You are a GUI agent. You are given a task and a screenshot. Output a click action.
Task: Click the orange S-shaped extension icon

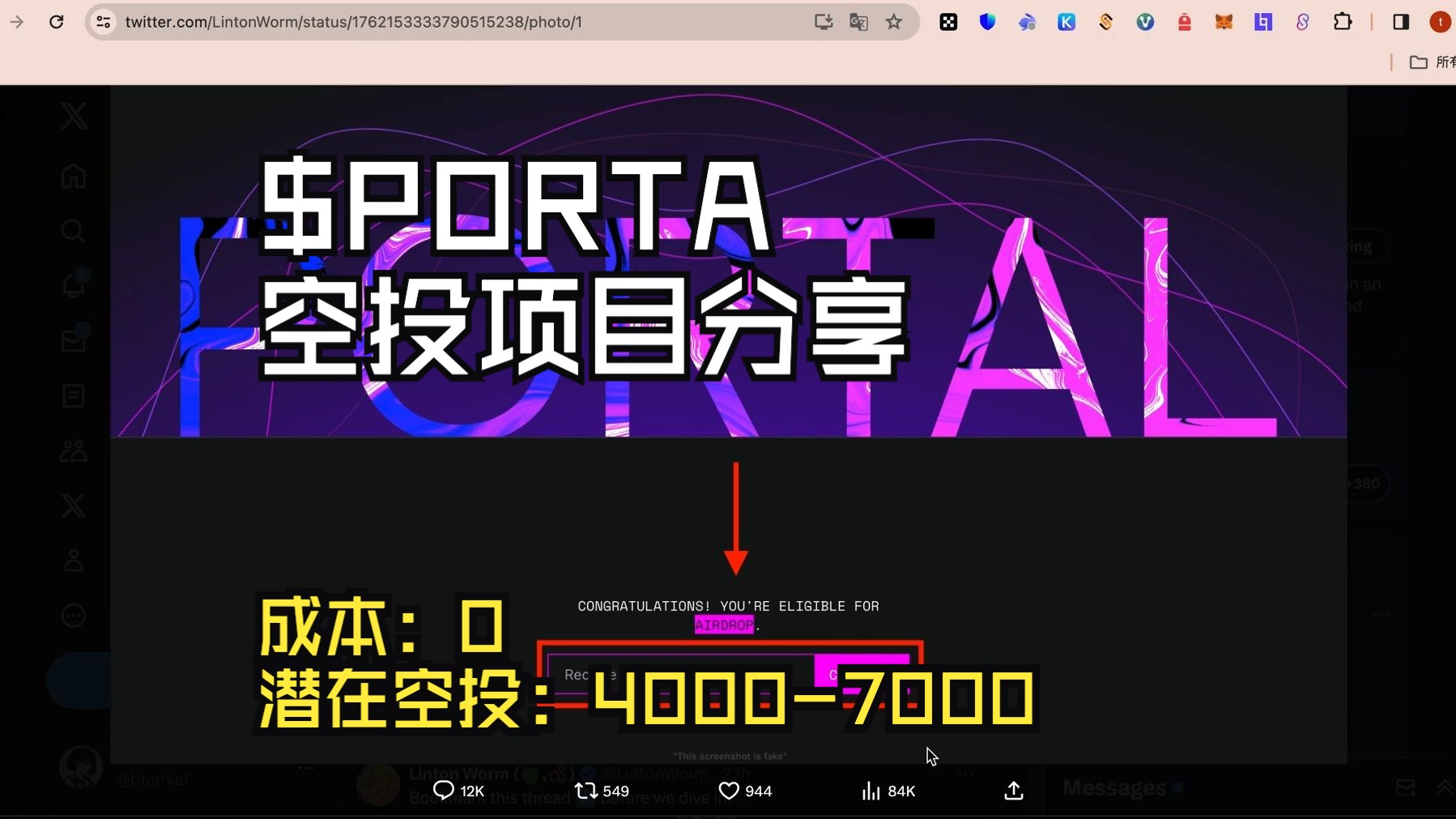pos(1105,22)
